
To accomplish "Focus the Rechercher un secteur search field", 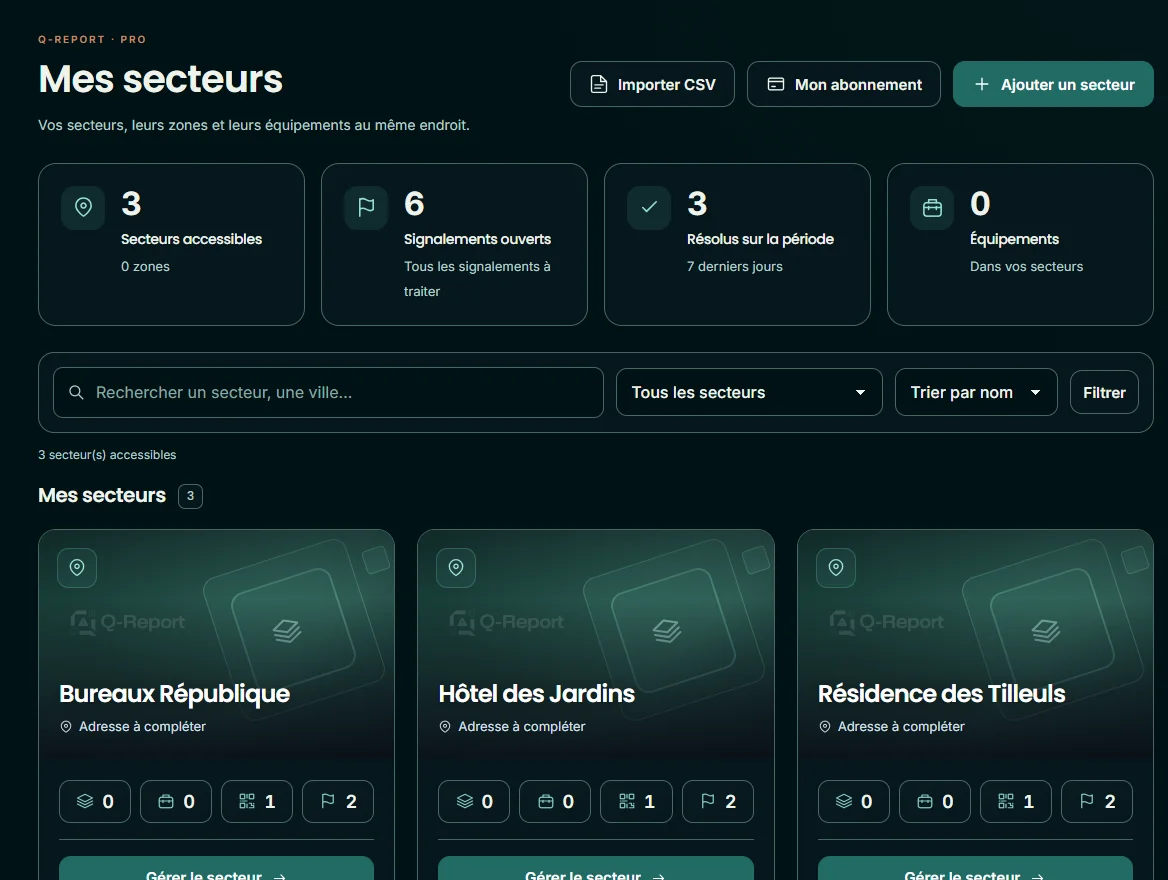I will (328, 392).
